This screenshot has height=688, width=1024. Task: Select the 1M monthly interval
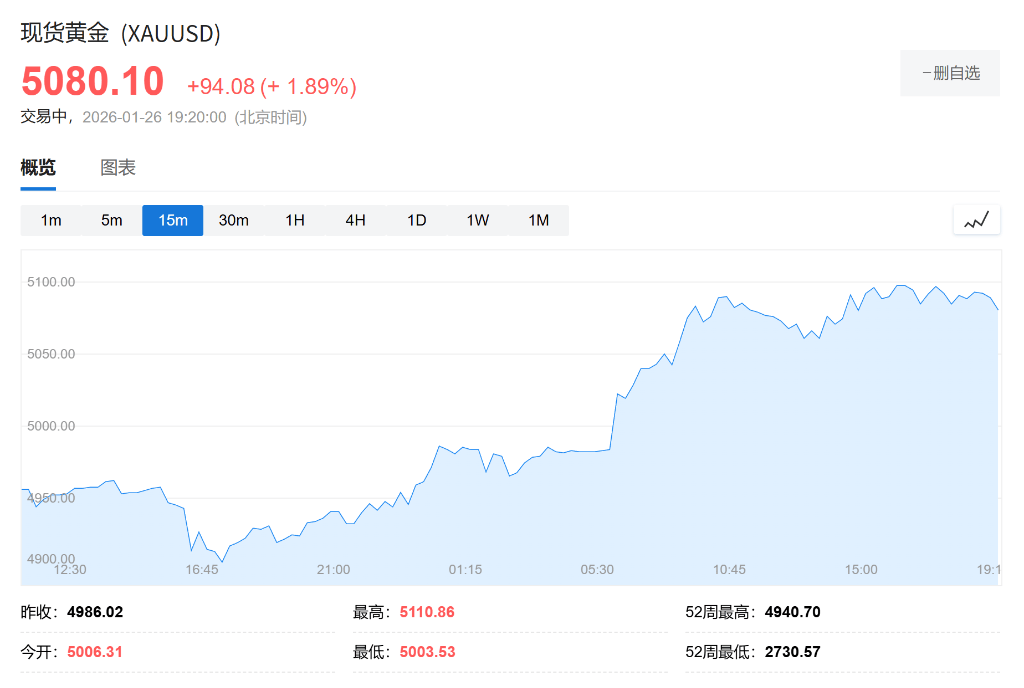click(539, 220)
